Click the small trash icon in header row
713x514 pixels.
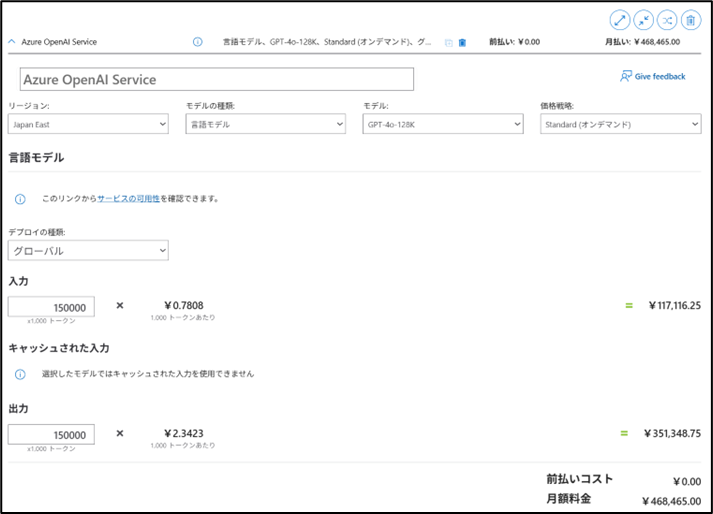pyautogui.click(x=462, y=43)
